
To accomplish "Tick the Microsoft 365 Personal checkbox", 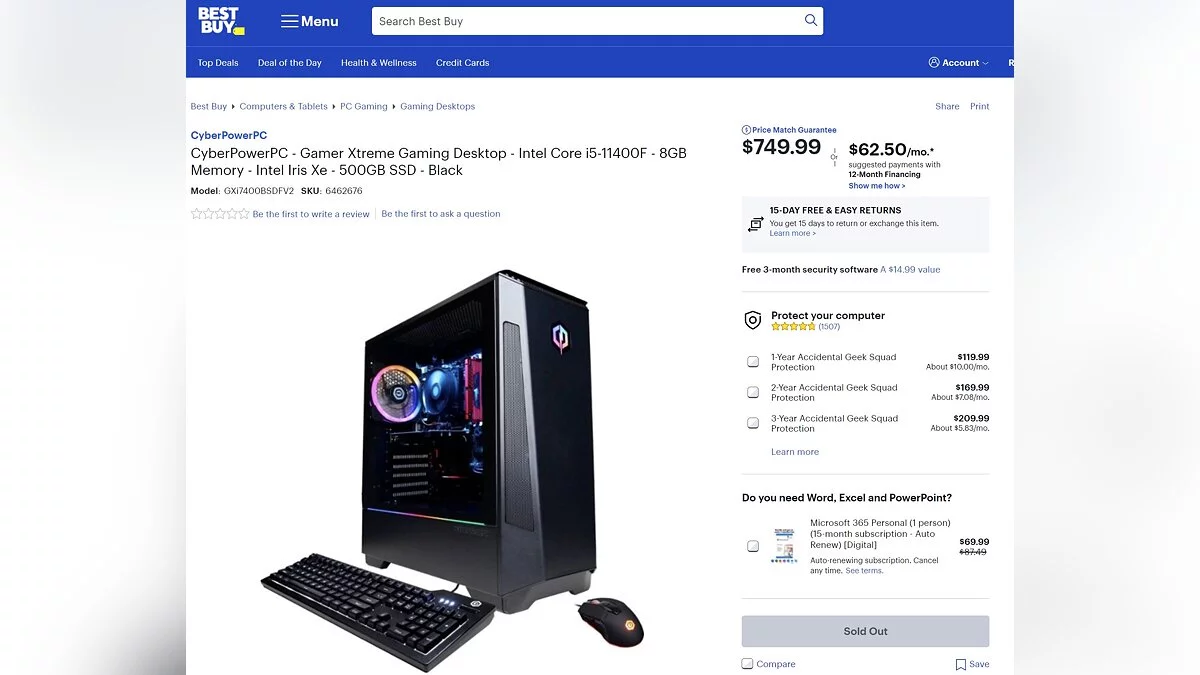I will point(753,546).
